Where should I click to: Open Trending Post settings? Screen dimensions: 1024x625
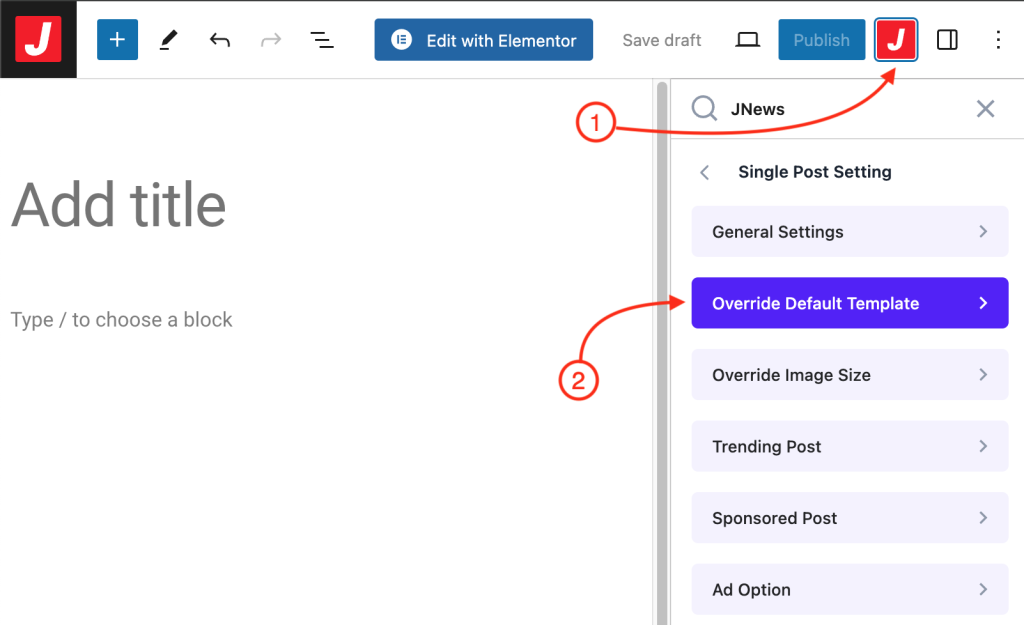point(849,447)
